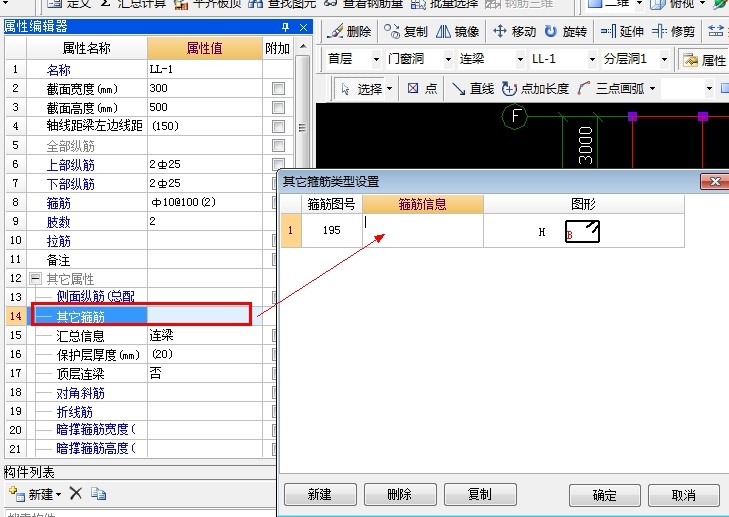
Task: Click the stirrup shape figure thumbnail
Action: [582, 231]
